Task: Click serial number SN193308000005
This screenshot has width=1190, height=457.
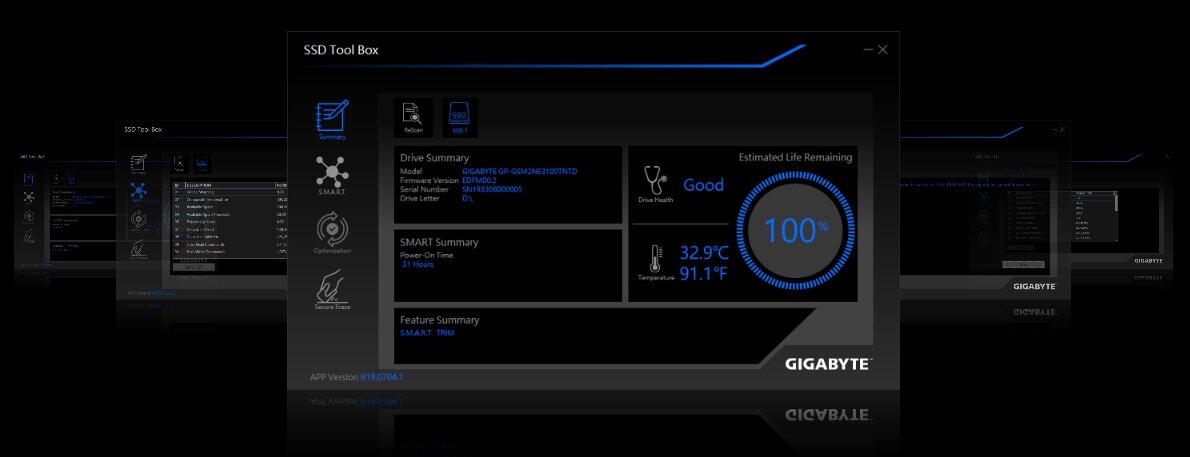Action: 492,190
